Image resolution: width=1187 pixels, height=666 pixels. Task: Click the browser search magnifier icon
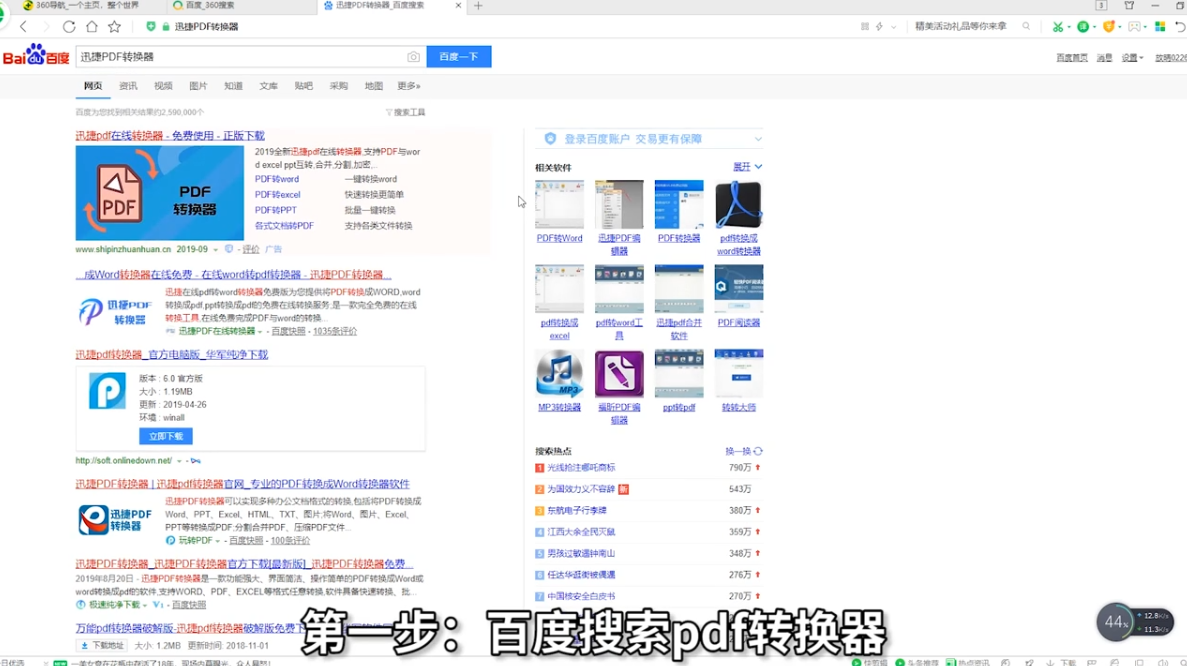[x=1027, y=26]
